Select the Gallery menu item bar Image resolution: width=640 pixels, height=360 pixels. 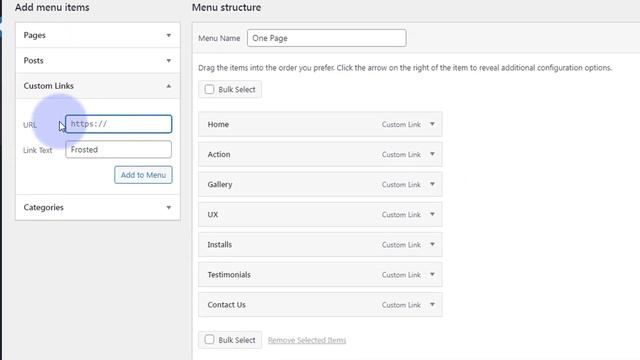pos(320,184)
